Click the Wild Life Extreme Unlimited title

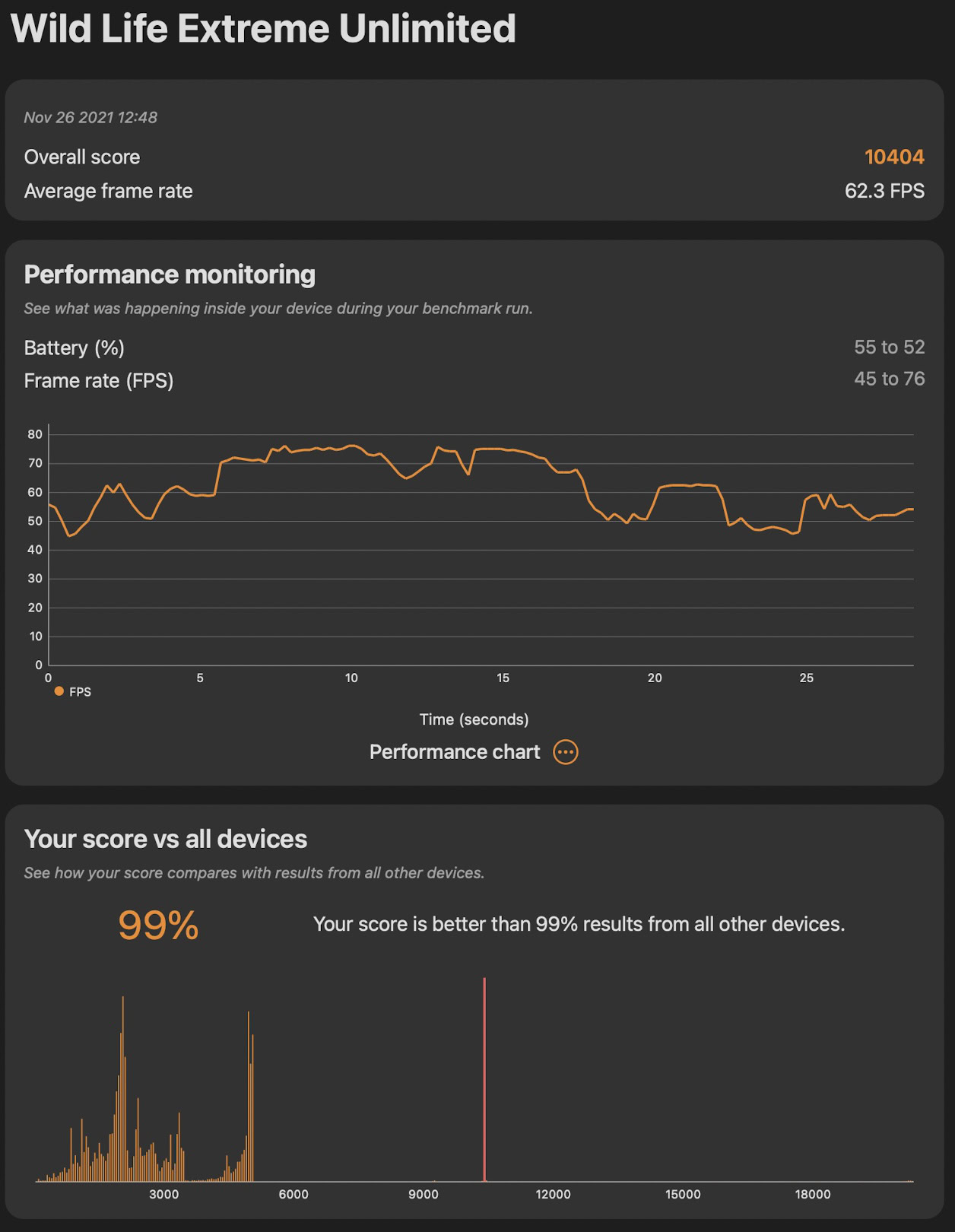[x=263, y=29]
